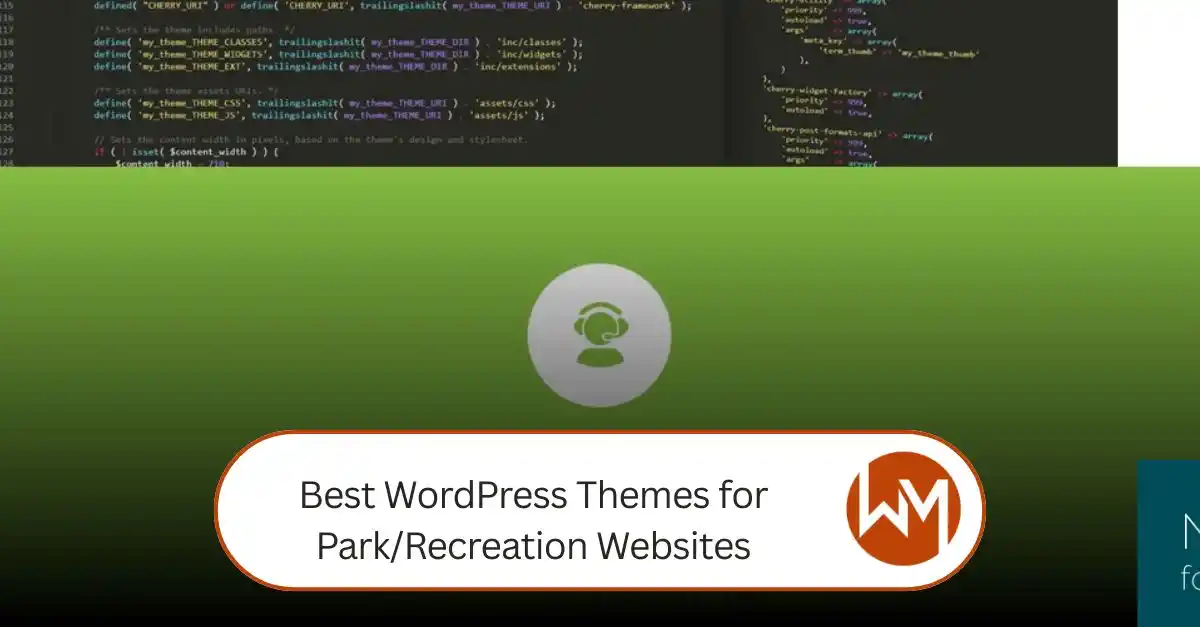The image size is (1200, 627).
Task: Click the 'my_theme_THEME_WIDGETS' define line
Action: (338, 54)
